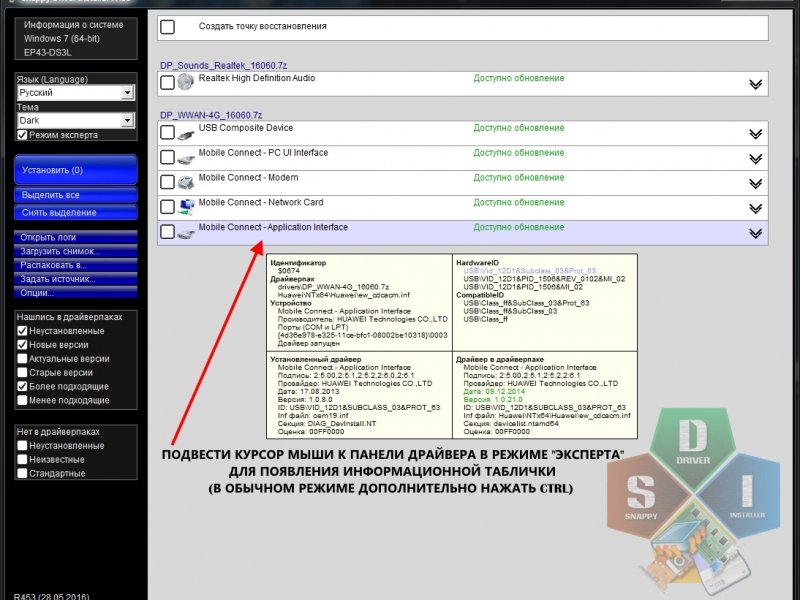Expand the Mobile Connect - Modem row
This screenshot has height=600, width=800.
756,184
